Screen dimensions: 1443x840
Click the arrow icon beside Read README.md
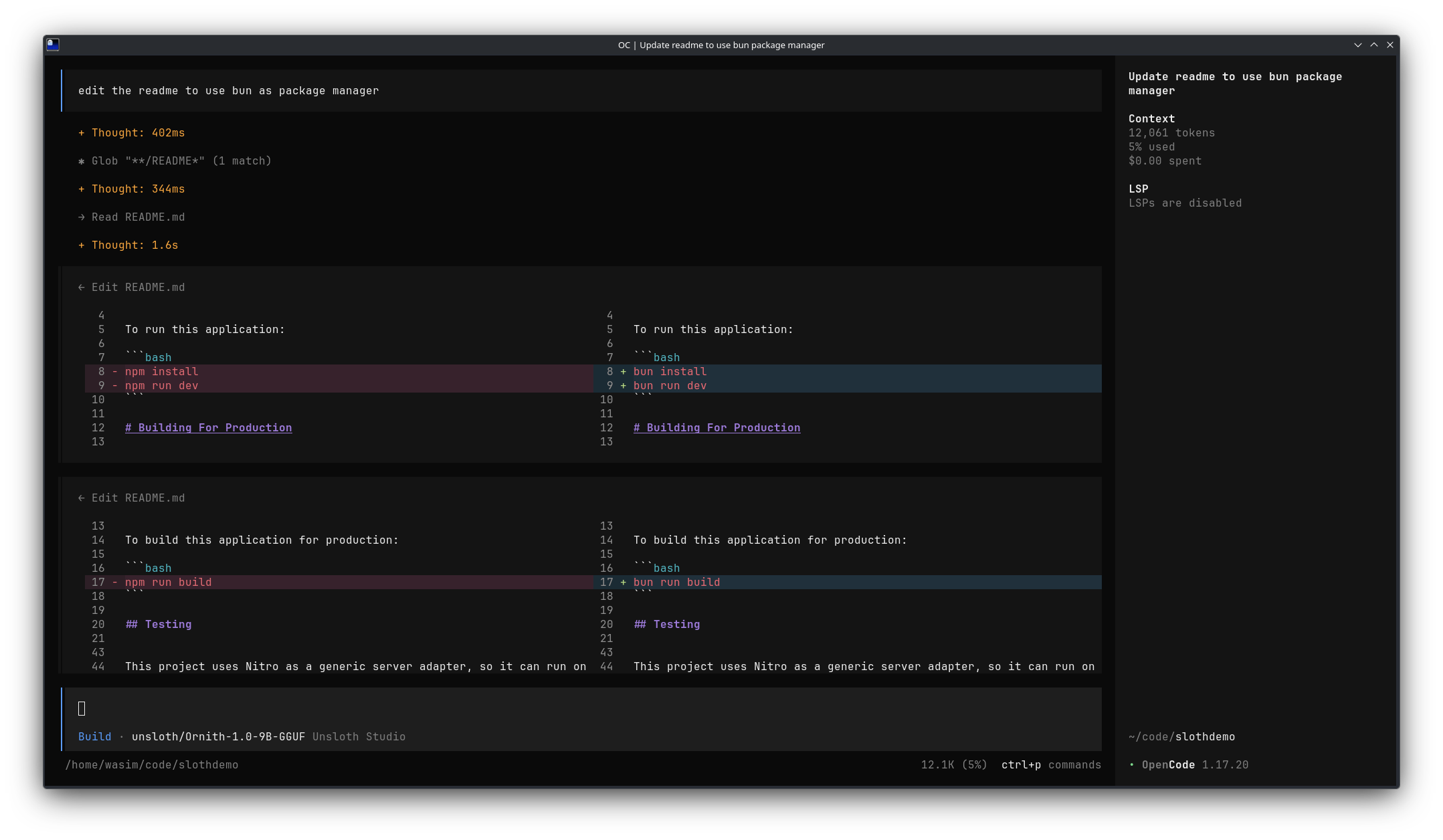pyautogui.click(x=82, y=217)
